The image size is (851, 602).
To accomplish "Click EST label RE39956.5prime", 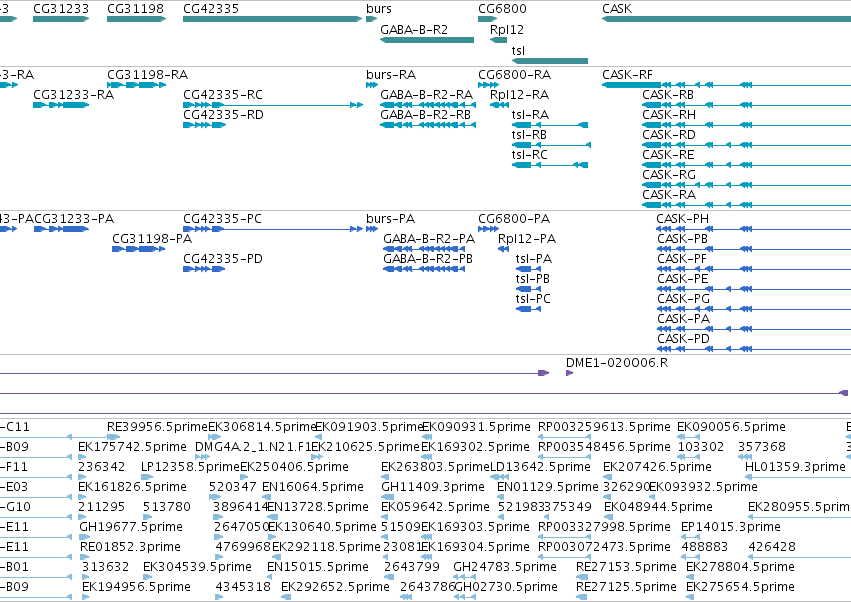I will [157, 427].
